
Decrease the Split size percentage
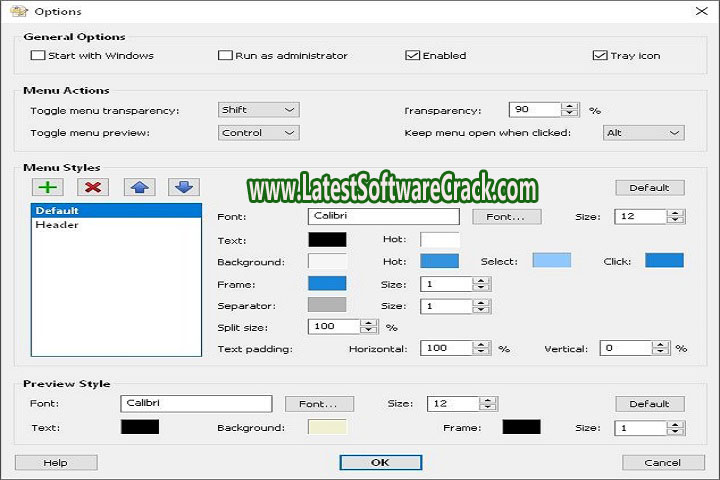point(368,330)
